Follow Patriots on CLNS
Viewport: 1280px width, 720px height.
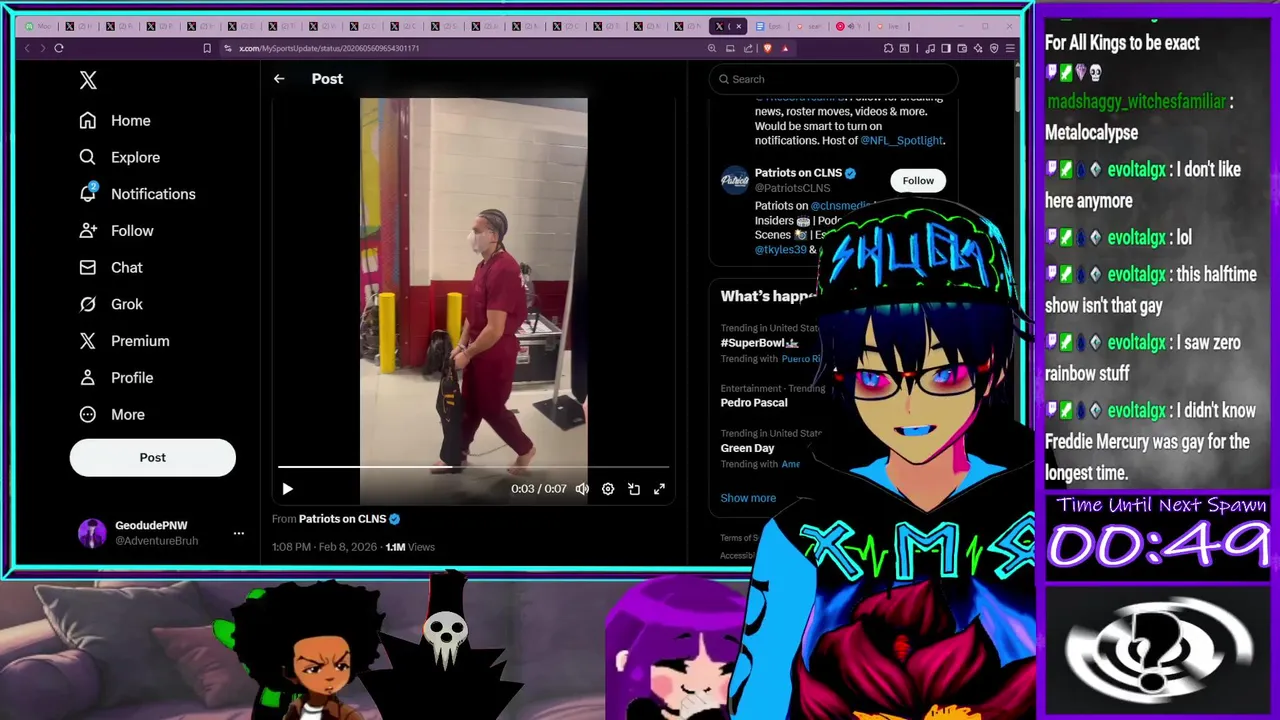(918, 181)
